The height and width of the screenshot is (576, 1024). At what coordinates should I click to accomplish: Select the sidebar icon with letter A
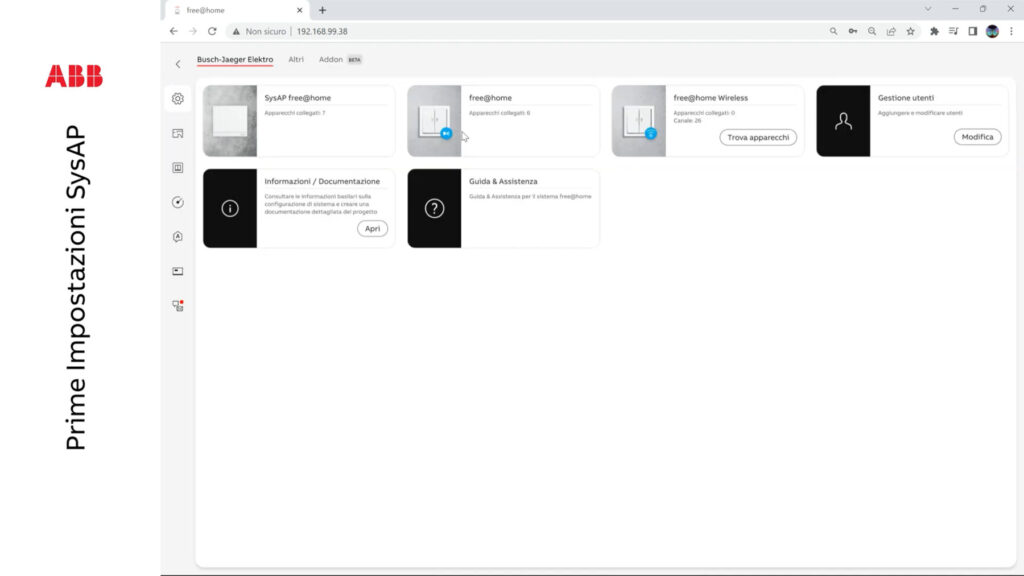pyautogui.click(x=178, y=237)
